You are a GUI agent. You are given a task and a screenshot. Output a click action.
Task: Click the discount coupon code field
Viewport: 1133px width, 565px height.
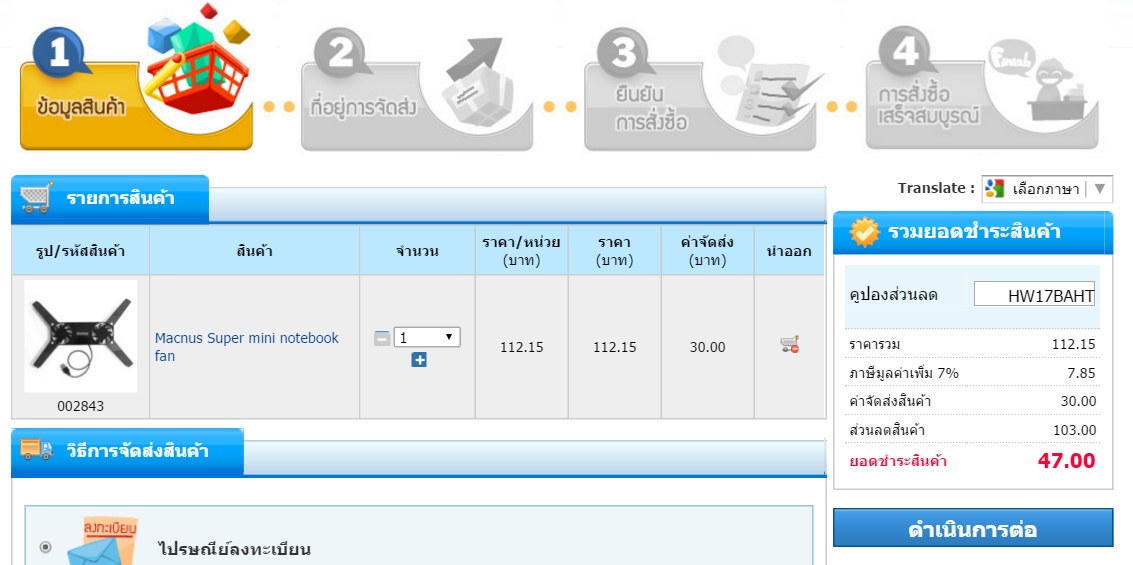point(1035,295)
